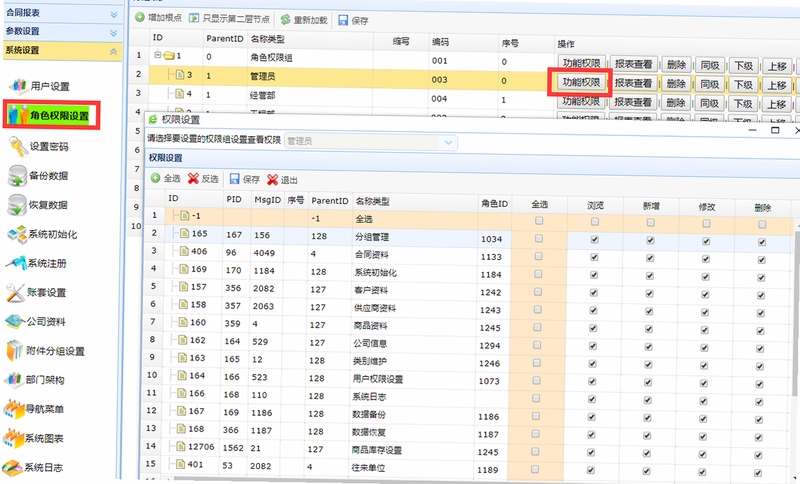Screen dimensions: 800x484
Task: Click the 系统日志 cell in permissions grid
Action: click(369, 396)
